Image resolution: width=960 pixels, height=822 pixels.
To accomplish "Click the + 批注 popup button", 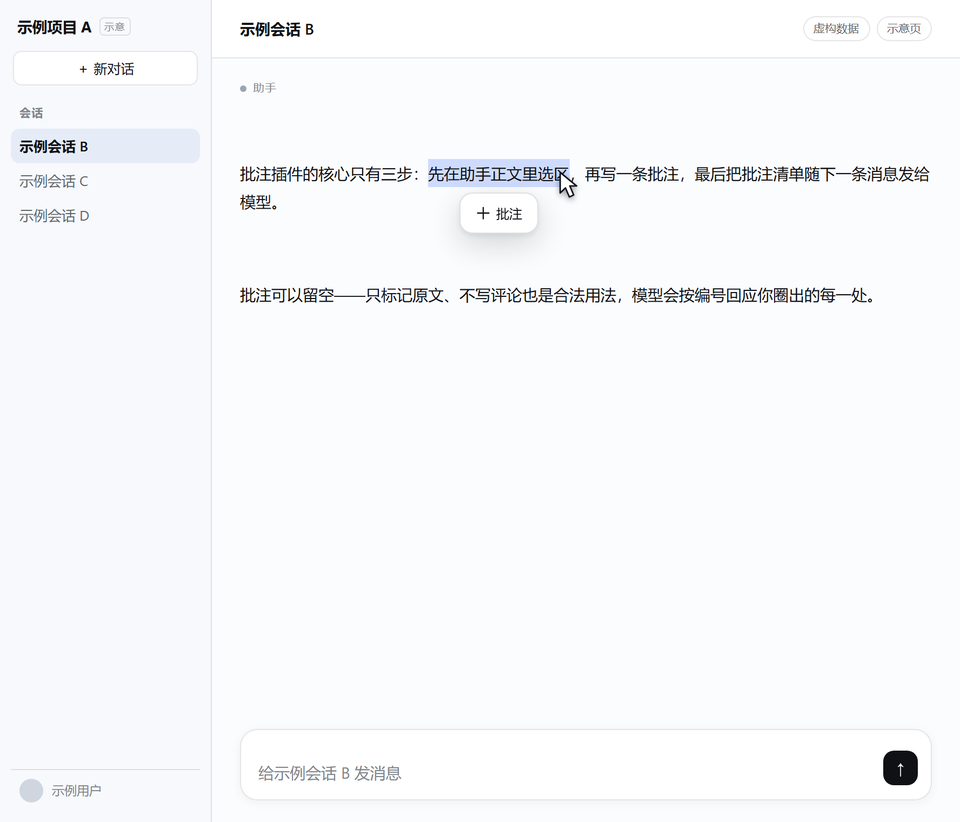I will point(499,214).
